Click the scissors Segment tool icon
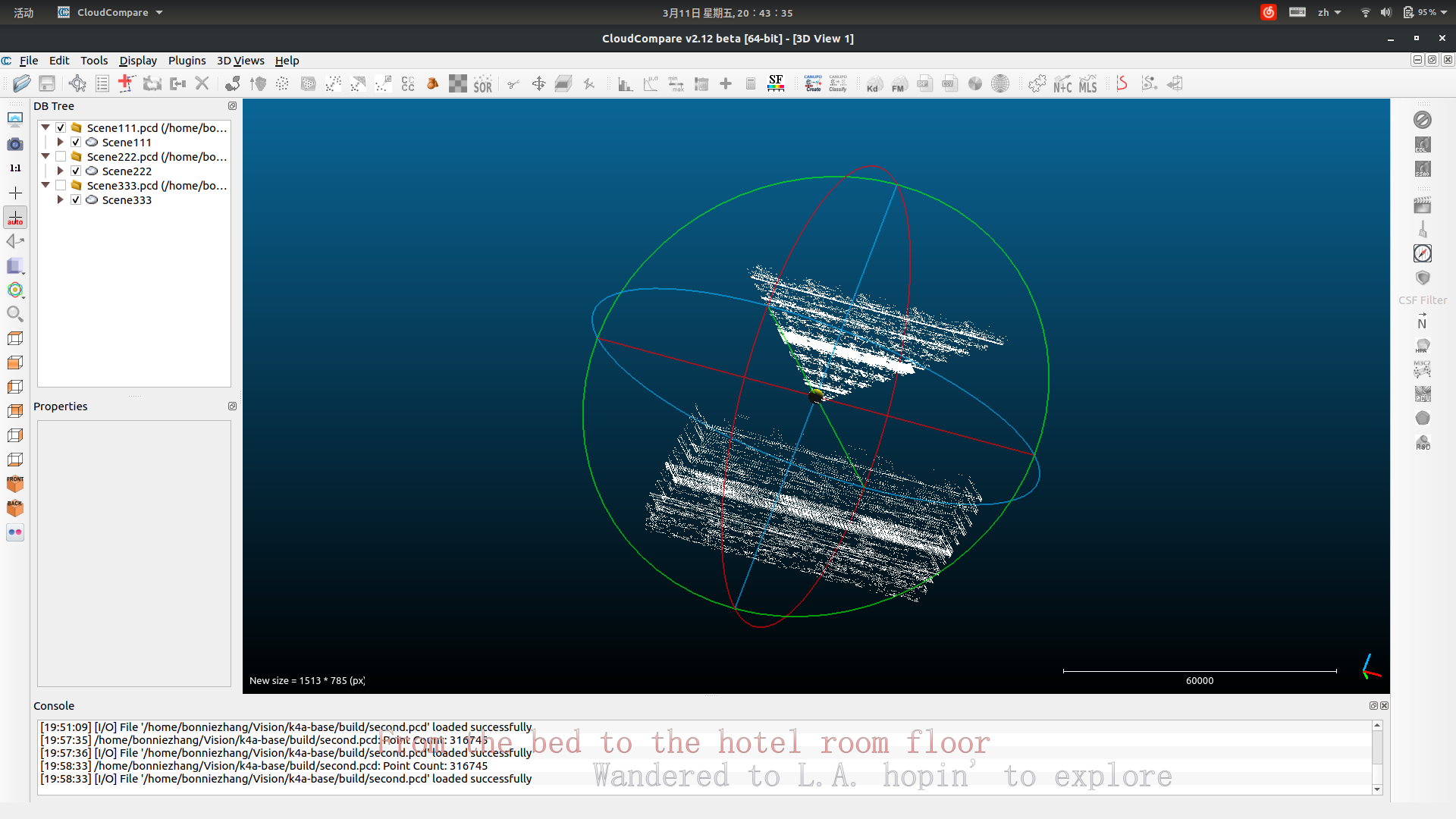The width and height of the screenshot is (1456, 819). 513,84
